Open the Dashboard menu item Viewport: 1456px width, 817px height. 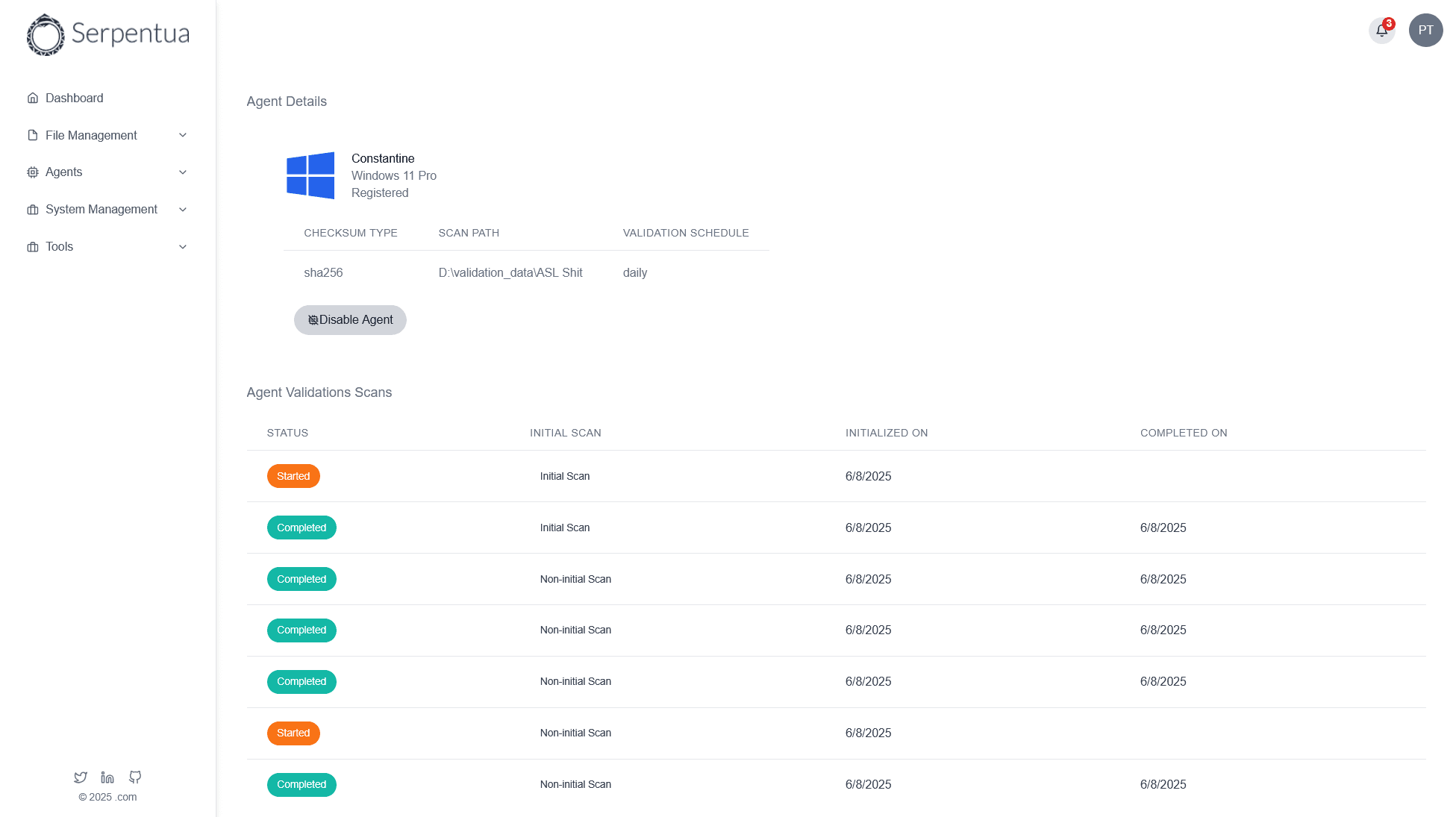click(x=74, y=98)
